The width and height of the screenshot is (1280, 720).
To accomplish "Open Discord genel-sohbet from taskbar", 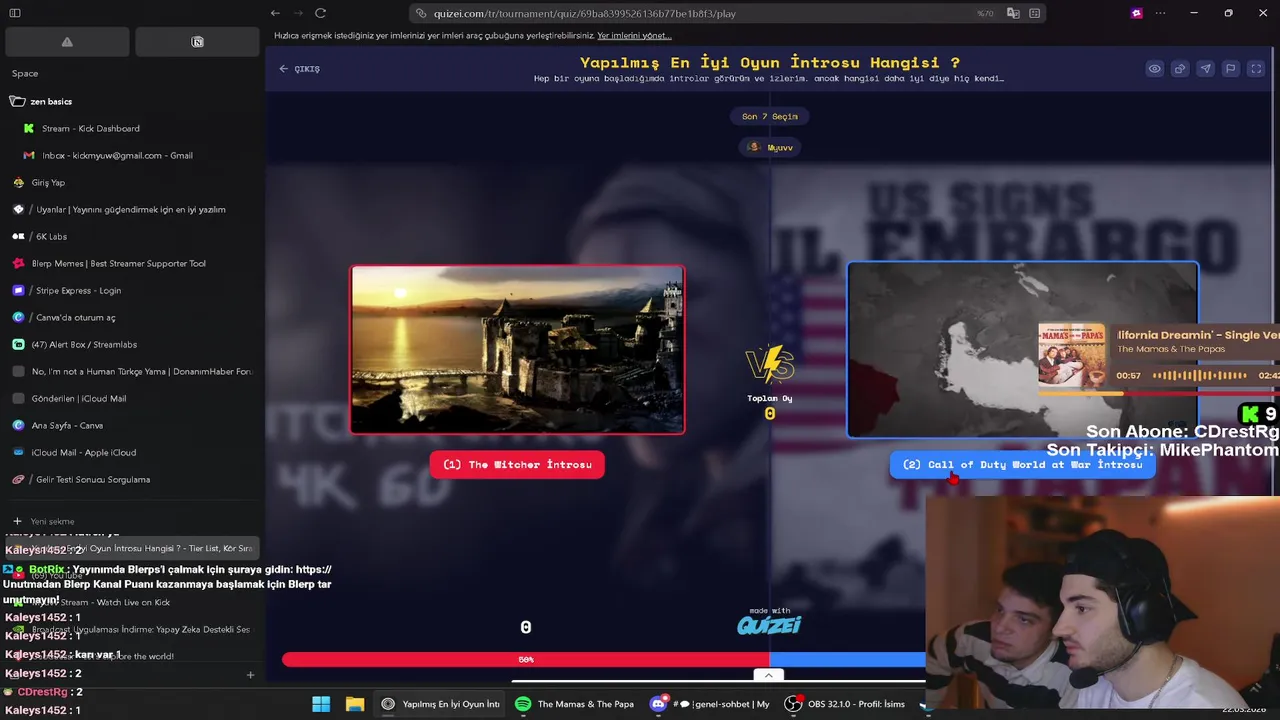I will 710,704.
